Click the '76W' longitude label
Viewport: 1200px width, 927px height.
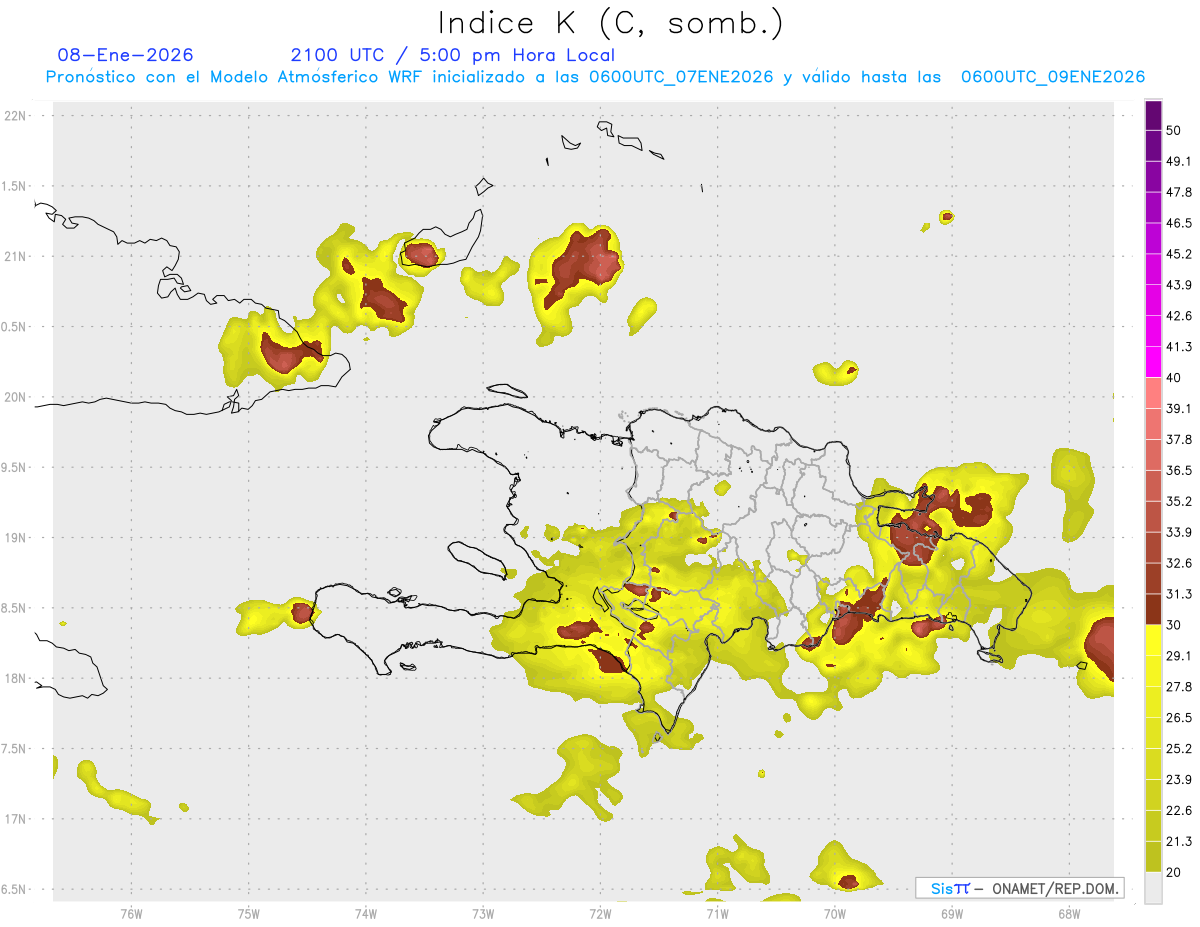pyautogui.click(x=131, y=914)
